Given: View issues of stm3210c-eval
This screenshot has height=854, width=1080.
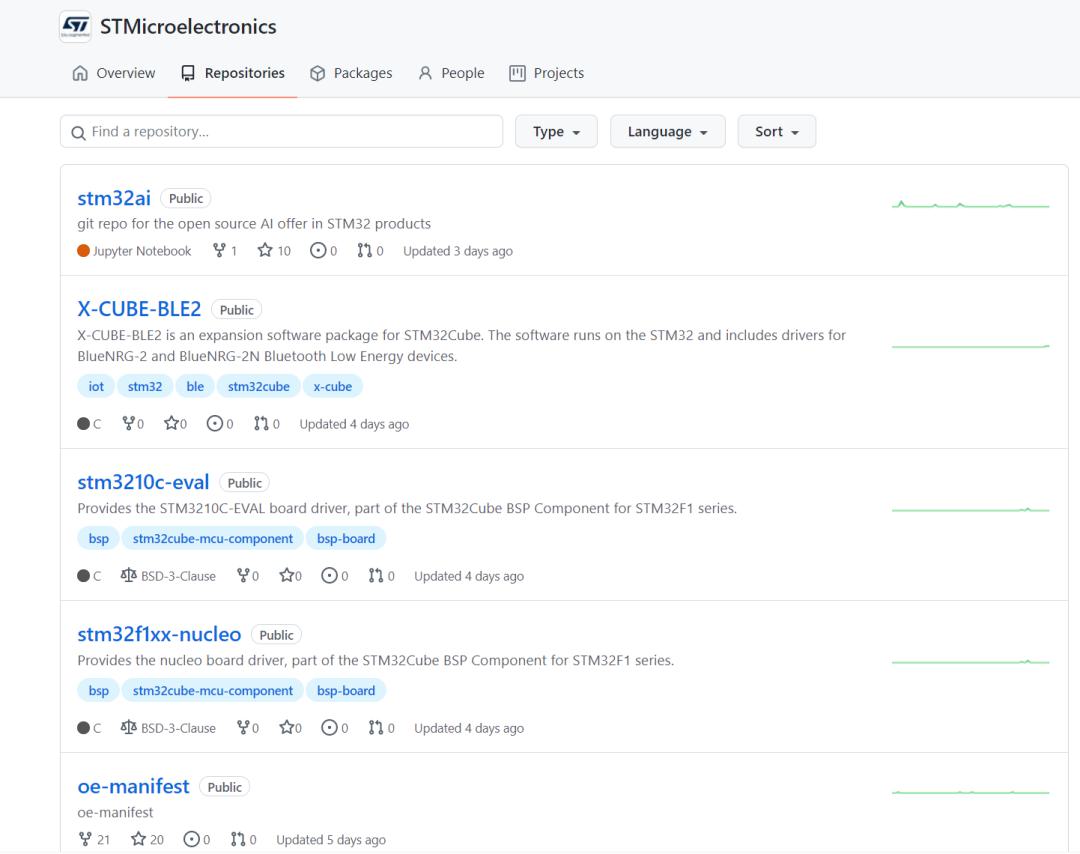Looking at the screenshot, I should [335, 576].
